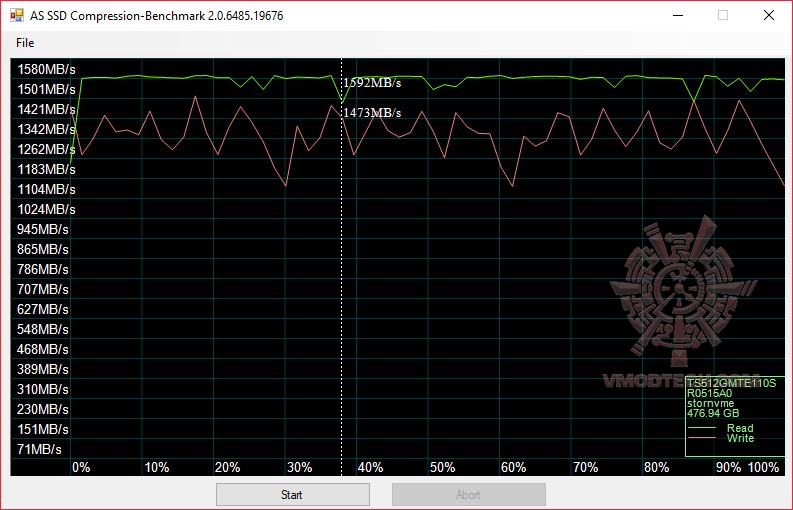Click the 1592MB/s read value label
The width and height of the screenshot is (793, 510).
[x=372, y=83]
